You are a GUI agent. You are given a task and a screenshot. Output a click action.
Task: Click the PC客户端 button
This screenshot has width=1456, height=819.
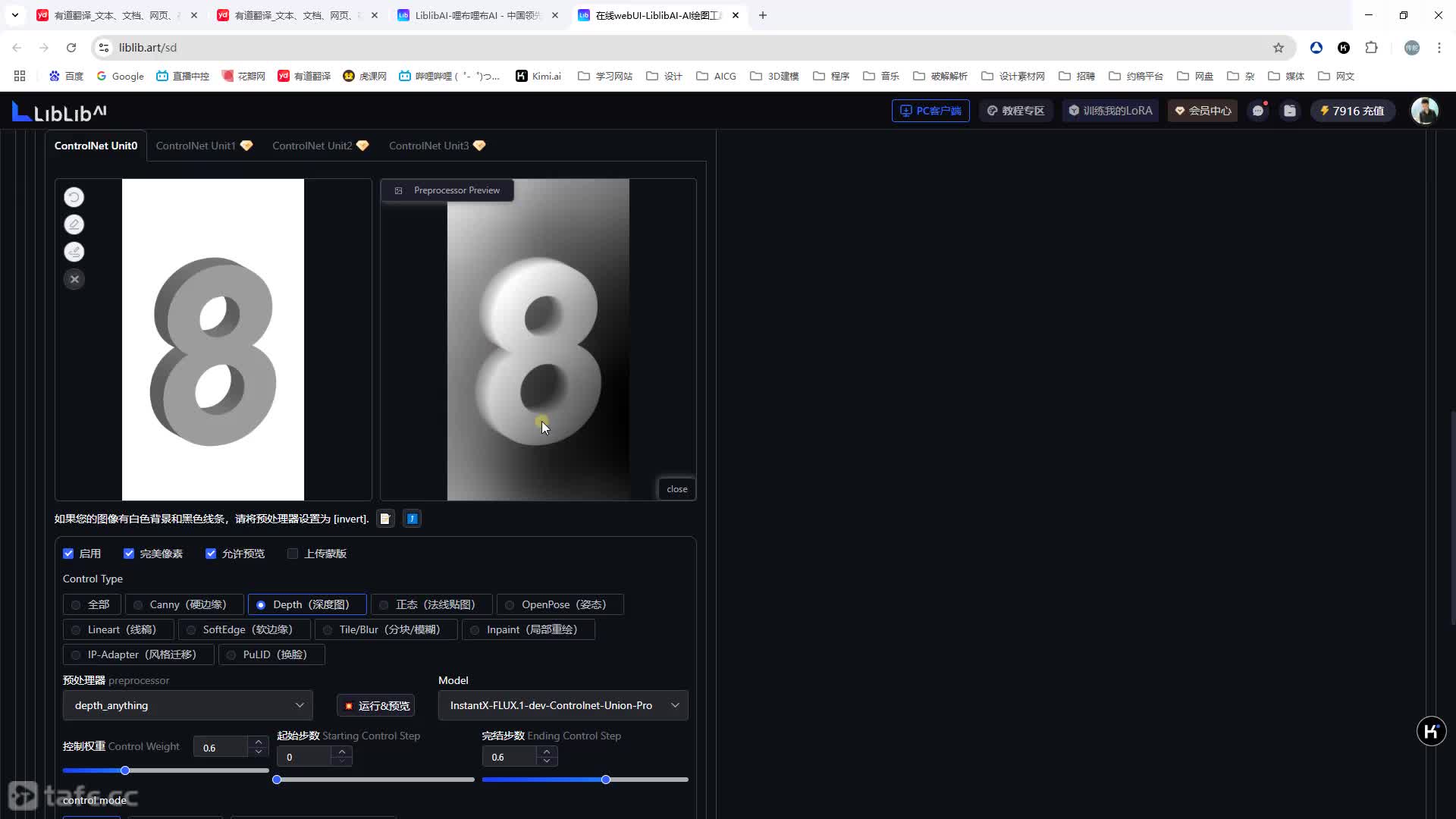click(x=930, y=111)
